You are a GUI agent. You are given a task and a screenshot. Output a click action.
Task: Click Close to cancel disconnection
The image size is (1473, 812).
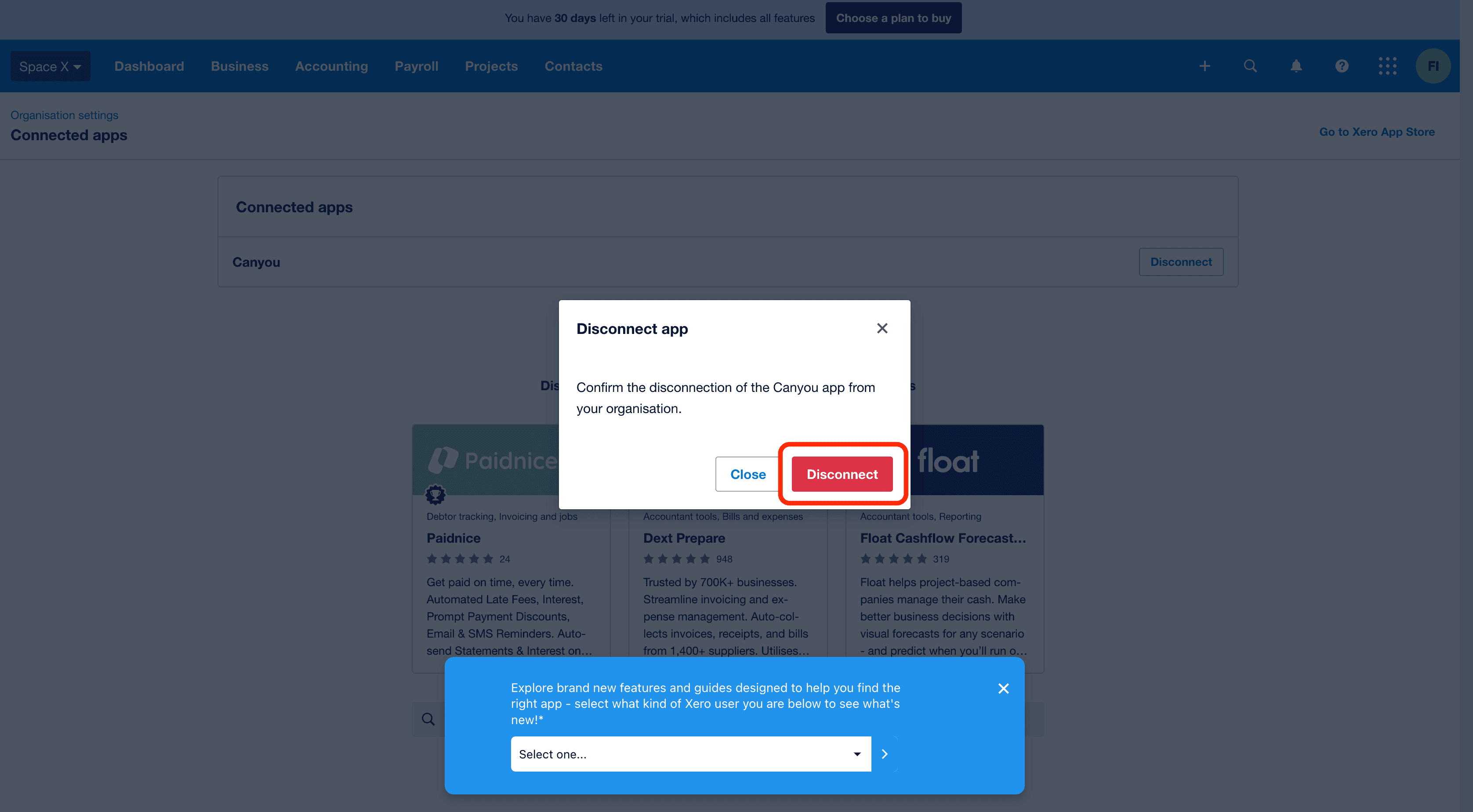click(748, 473)
